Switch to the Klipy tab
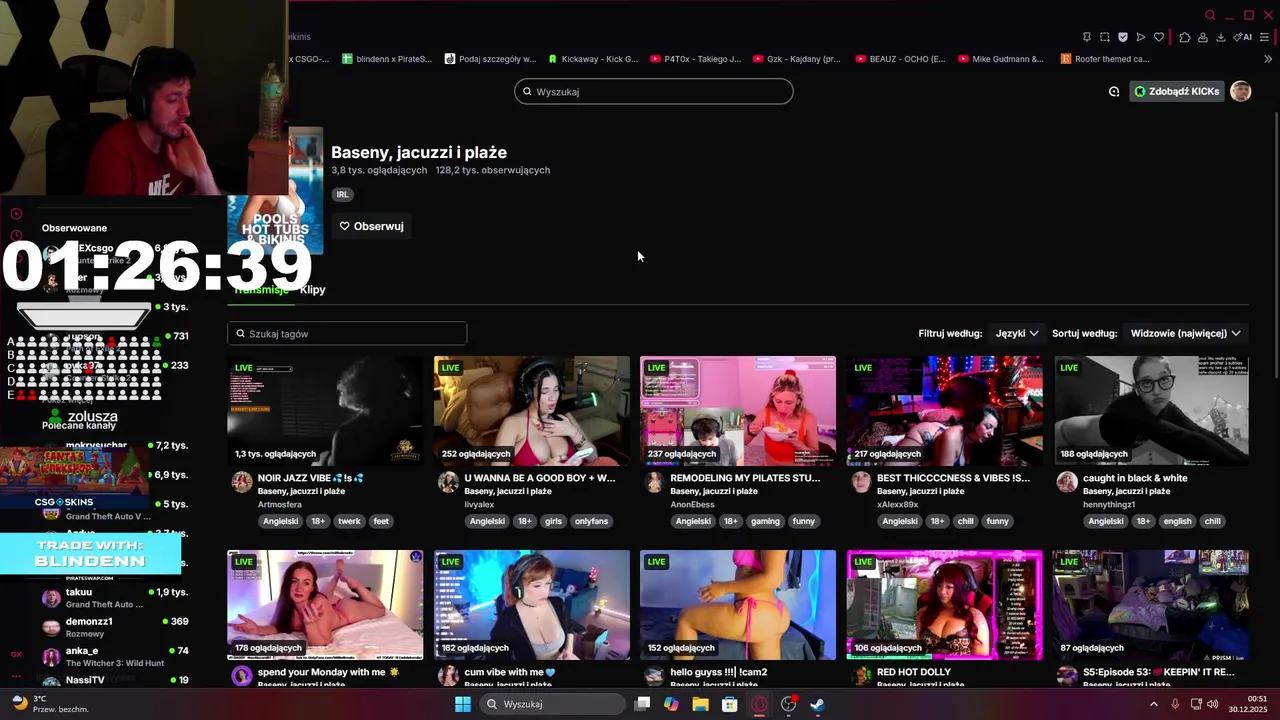 (313, 290)
